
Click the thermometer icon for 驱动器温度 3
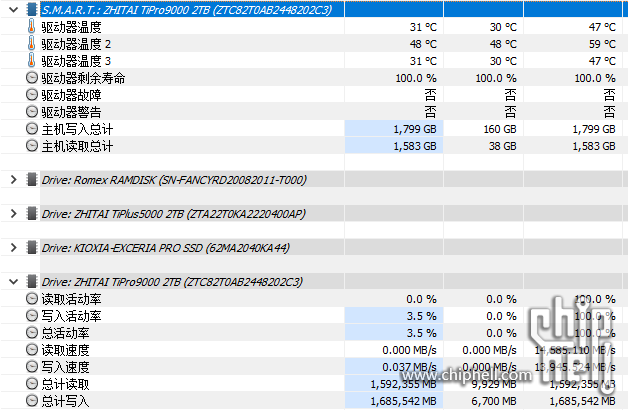31,60
